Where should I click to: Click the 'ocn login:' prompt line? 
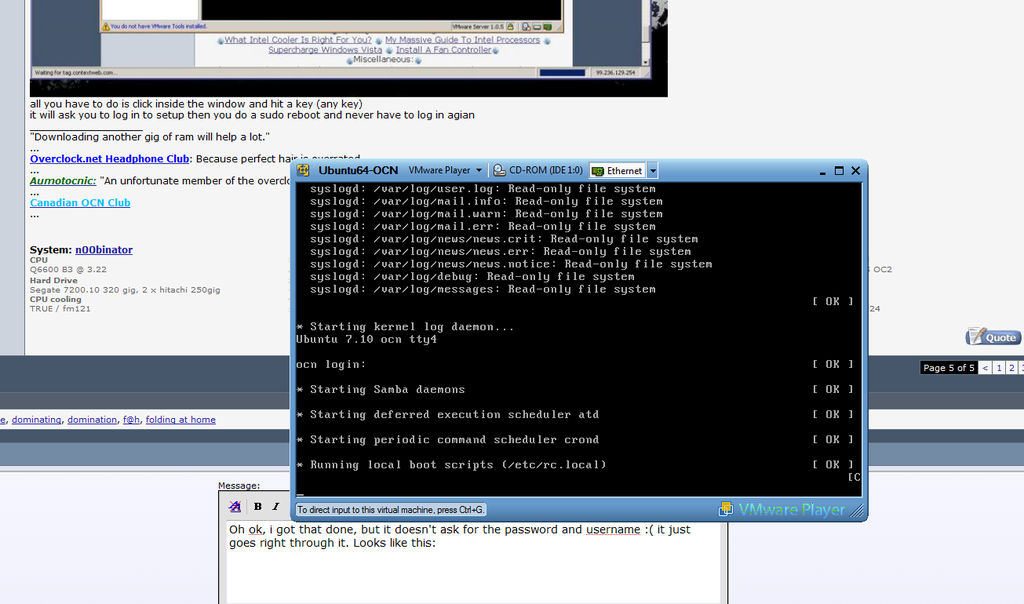331,364
